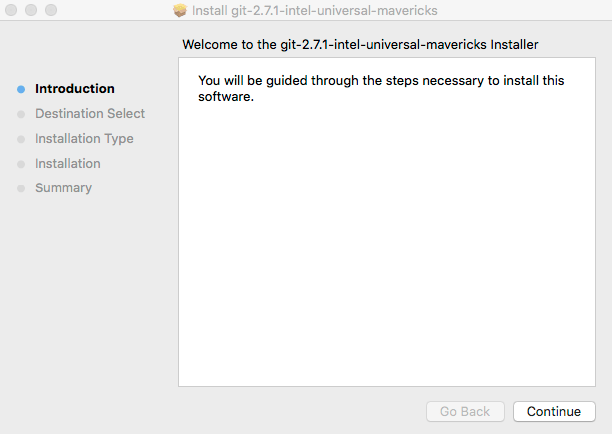Close the installer window
Screen dimensions: 612x434
[12, 11]
